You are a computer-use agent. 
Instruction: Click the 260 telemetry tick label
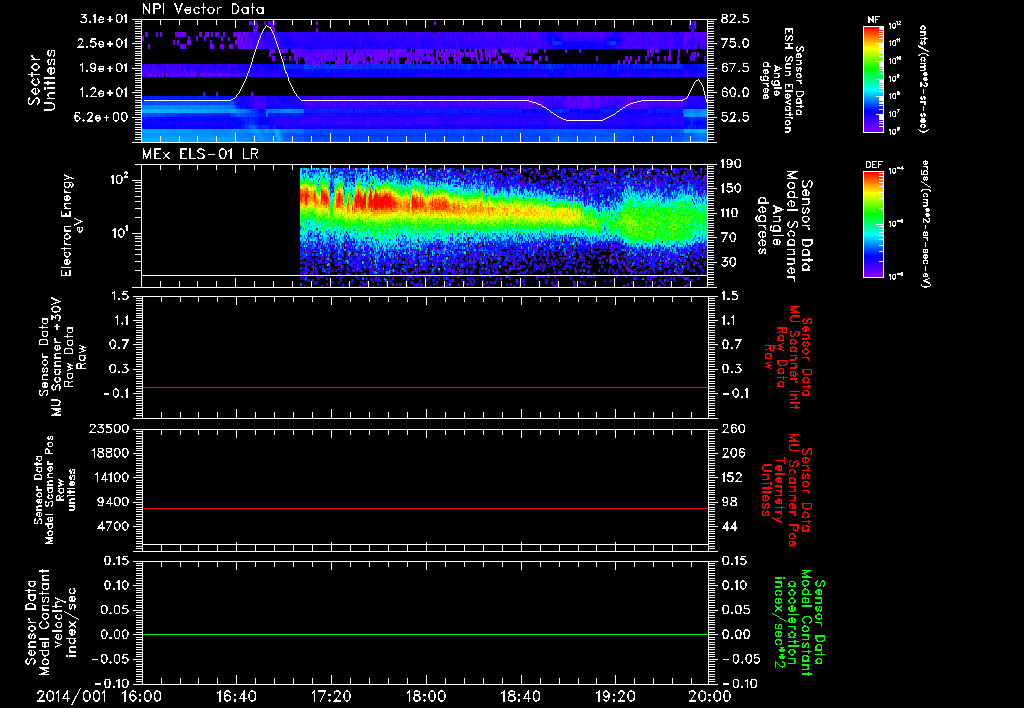[x=733, y=428]
